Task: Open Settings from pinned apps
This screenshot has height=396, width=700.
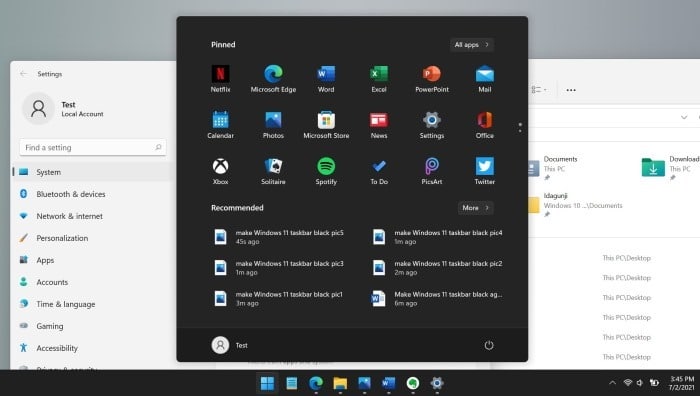Action: click(x=432, y=125)
